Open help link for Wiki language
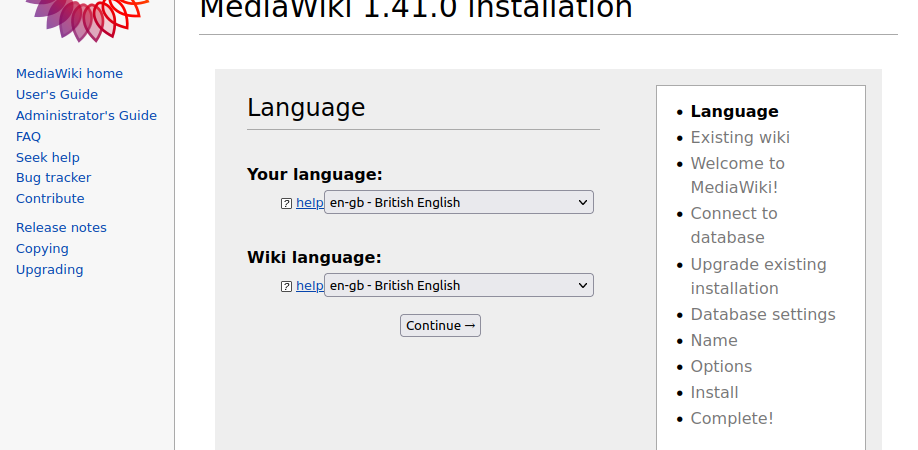Viewport: 918px width, 450px height. coord(310,286)
